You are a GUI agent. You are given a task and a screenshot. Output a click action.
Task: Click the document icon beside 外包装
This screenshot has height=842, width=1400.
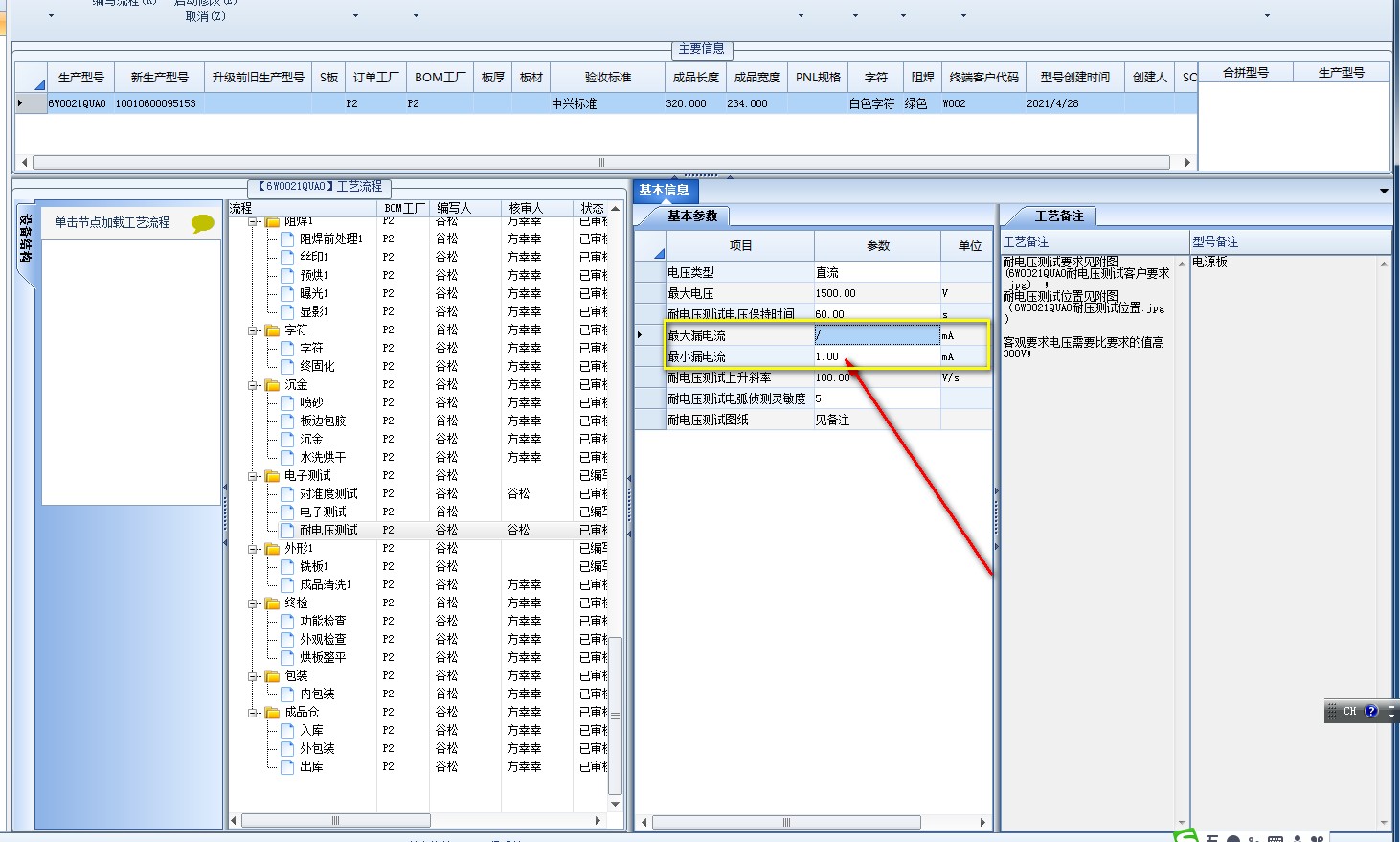coord(287,748)
